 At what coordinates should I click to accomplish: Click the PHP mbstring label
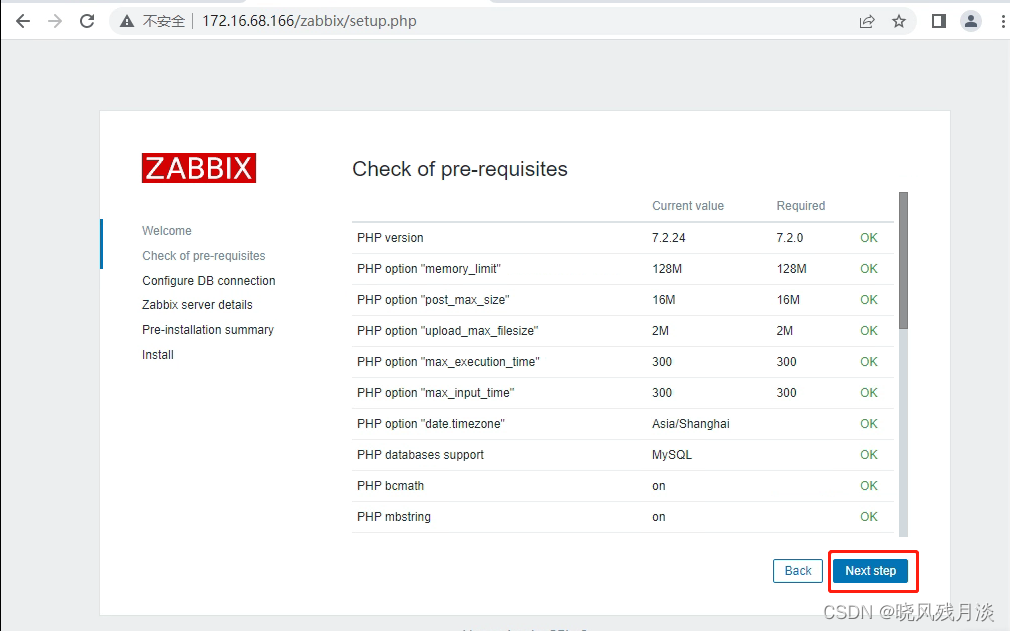394,516
